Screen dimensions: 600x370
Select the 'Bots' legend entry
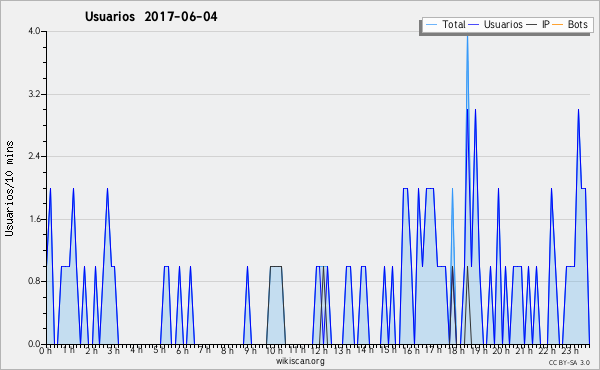[570, 24]
